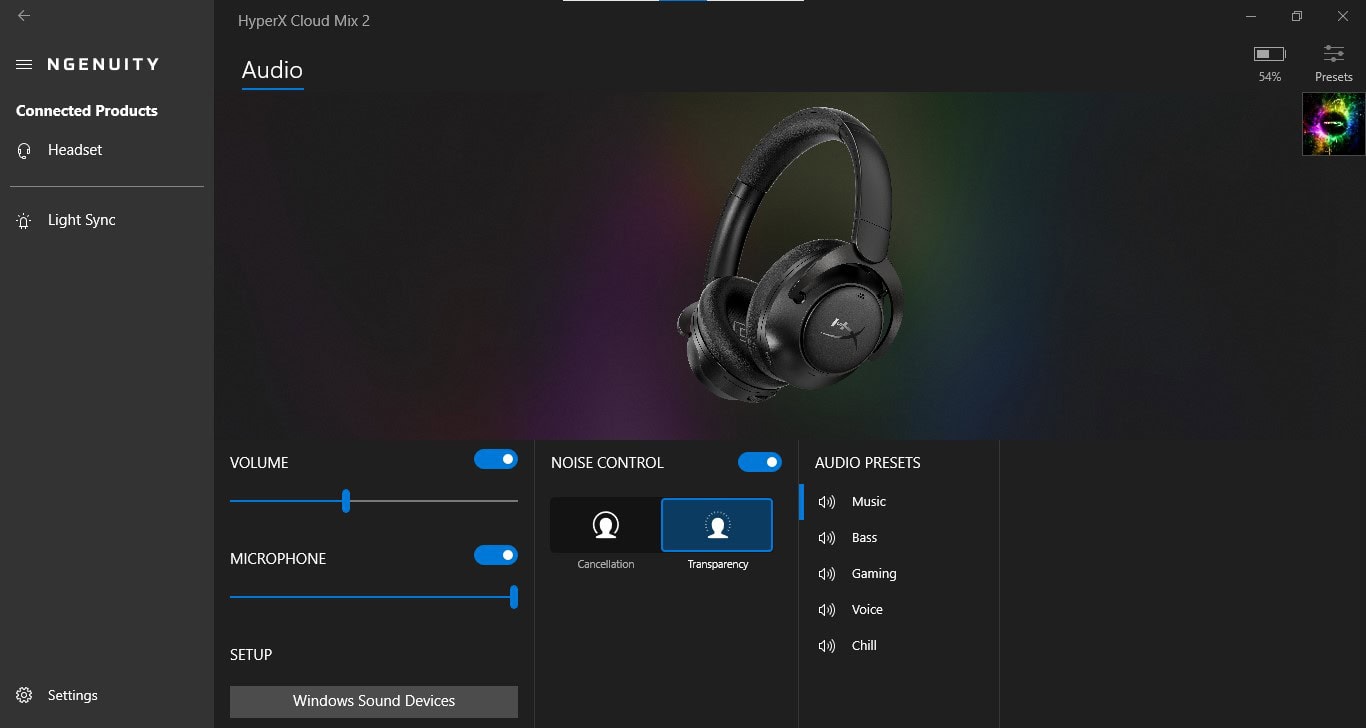This screenshot has width=1366, height=728.
Task: Click the Settings gear icon
Action: point(24,695)
